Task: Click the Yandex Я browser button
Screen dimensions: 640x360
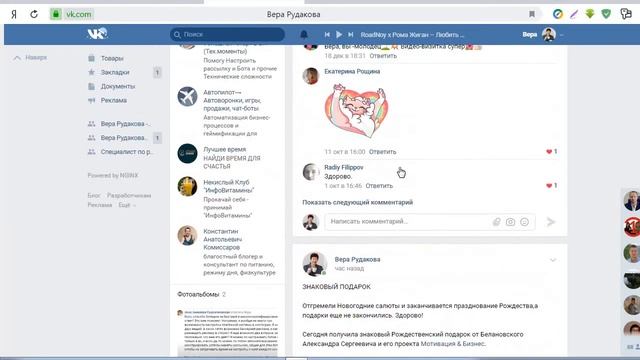Action: [14, 14]
